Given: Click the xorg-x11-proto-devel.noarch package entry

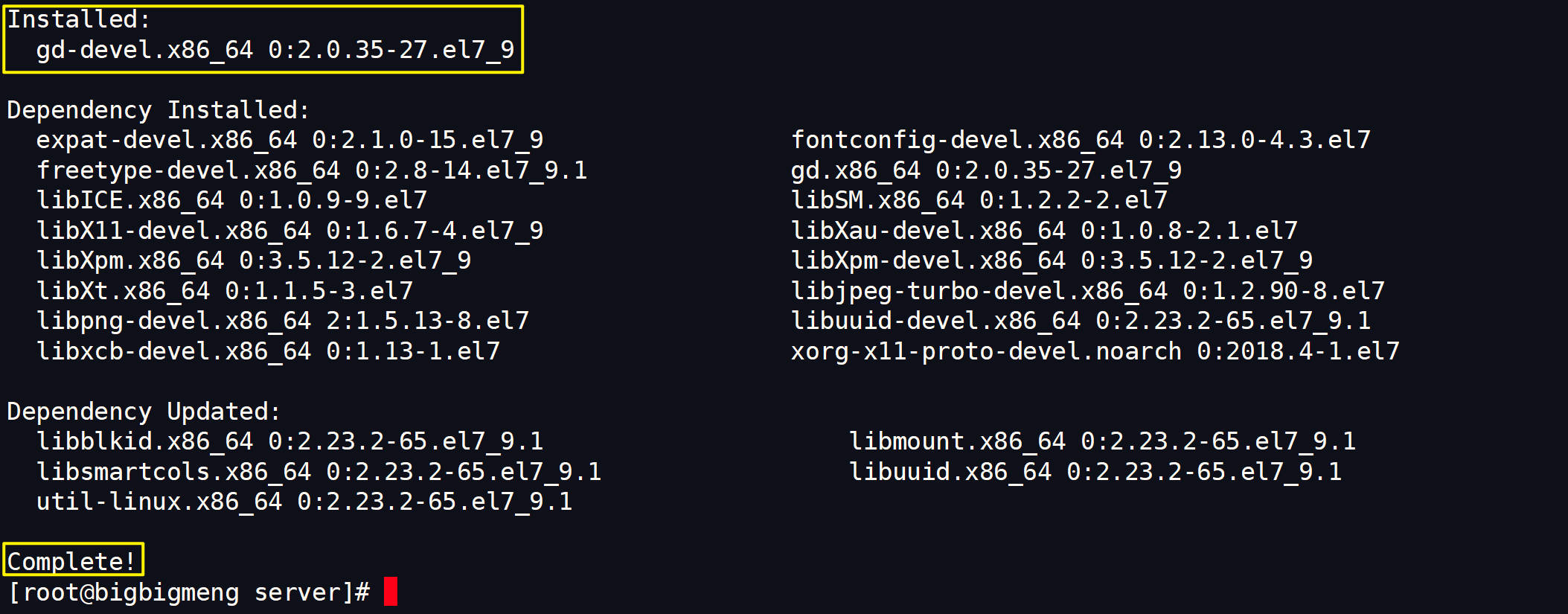Looking at the screenshot, I should (x=1095, y=351).
